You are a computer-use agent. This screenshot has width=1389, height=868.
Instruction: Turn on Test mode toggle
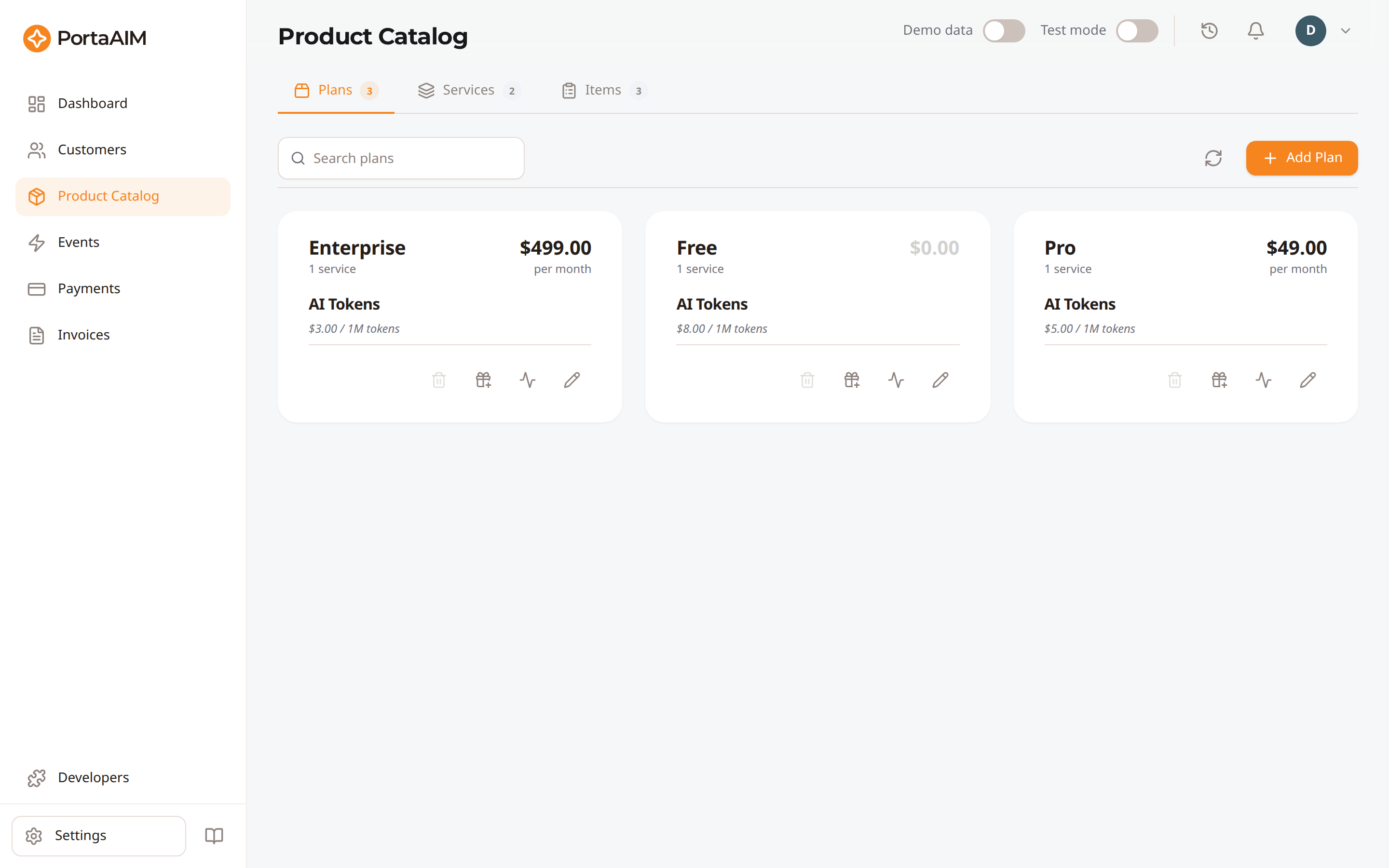1136,30
